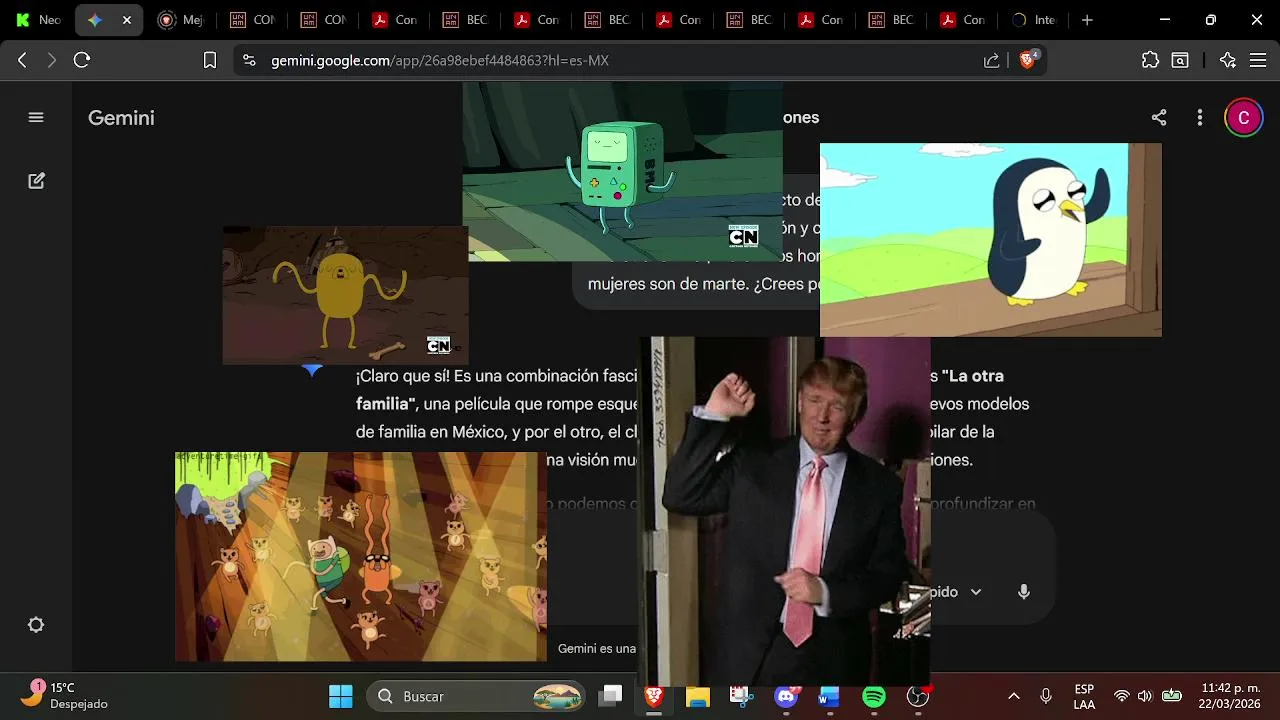This screenshot has height=720, width=1280.
Task: Open browser extensions puzzle icon
Action: click(1150, 60)
